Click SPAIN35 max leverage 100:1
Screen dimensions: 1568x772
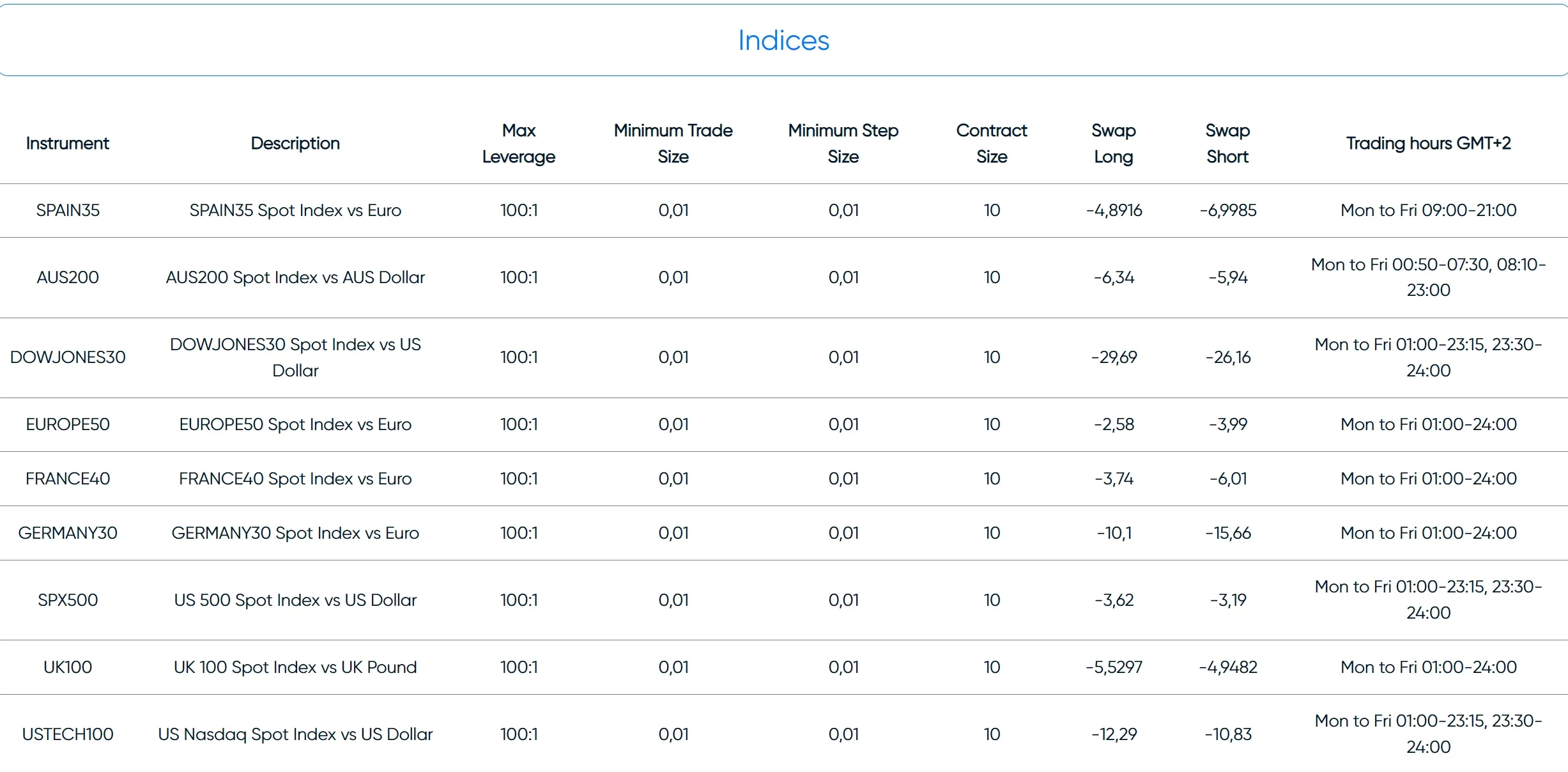(x=519, y=210)
